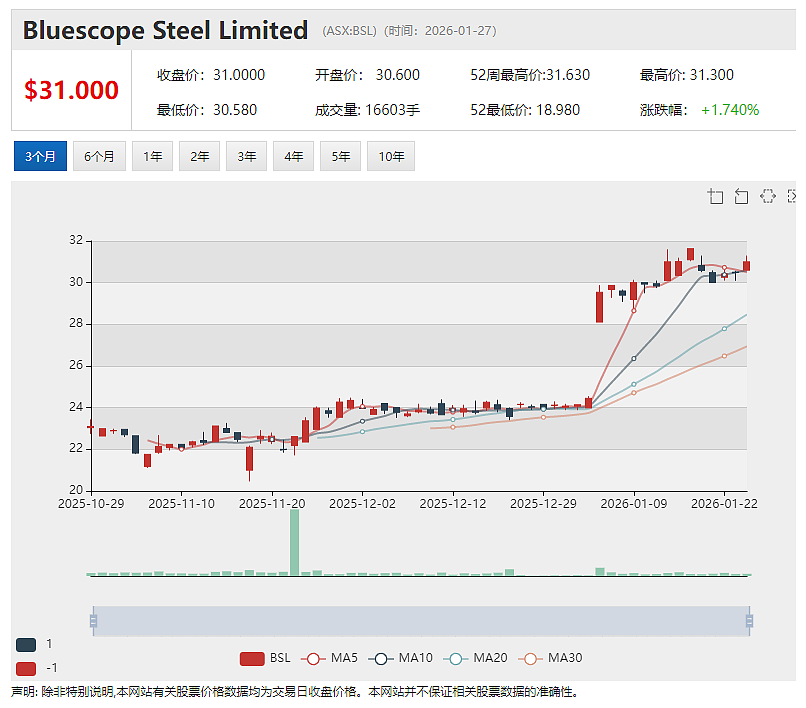
Task: Click the MA10 marker point near 2026-01-09
Action: 634,358
